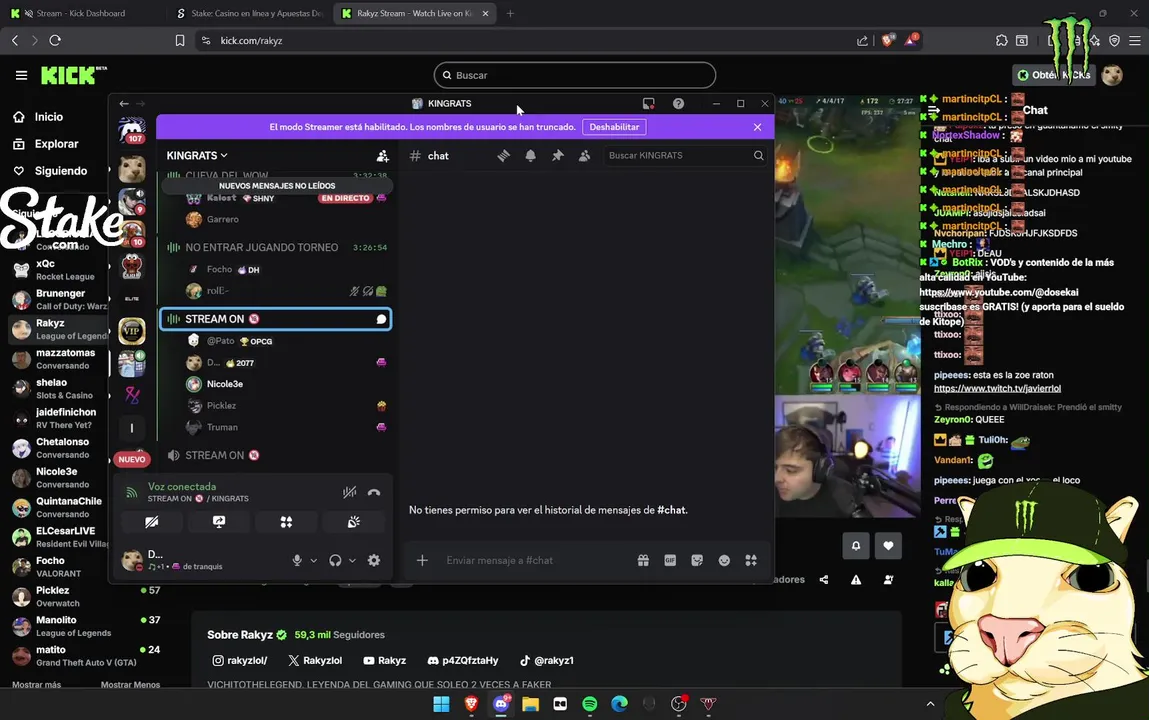Image resolution: width=1149 pixels, height=720 pixels.
Task: Open Kick hamburger menu
Action: [21, 75]
